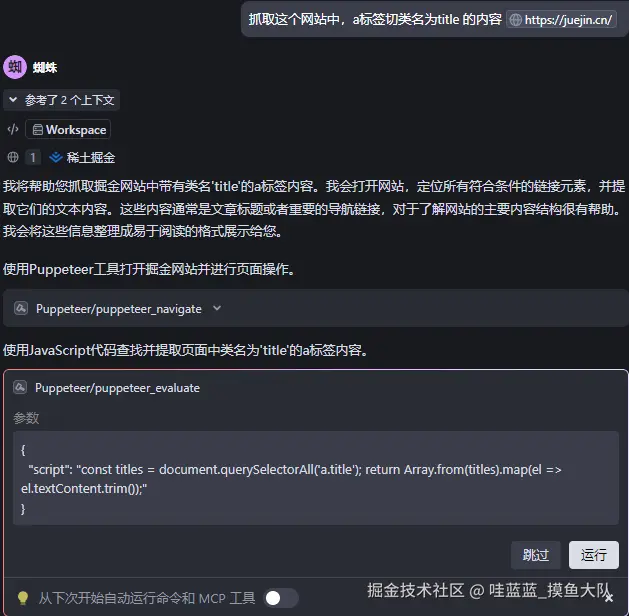Select the Puppeteer/puppeteer_evaluate tool title
The width and height of the screenshot is (629, 616).
coord(117,388)
